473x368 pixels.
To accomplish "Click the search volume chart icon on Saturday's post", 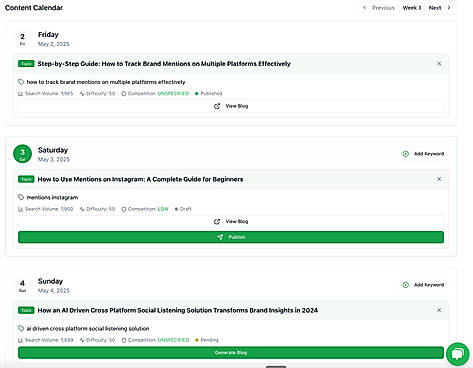I will 20,209.
